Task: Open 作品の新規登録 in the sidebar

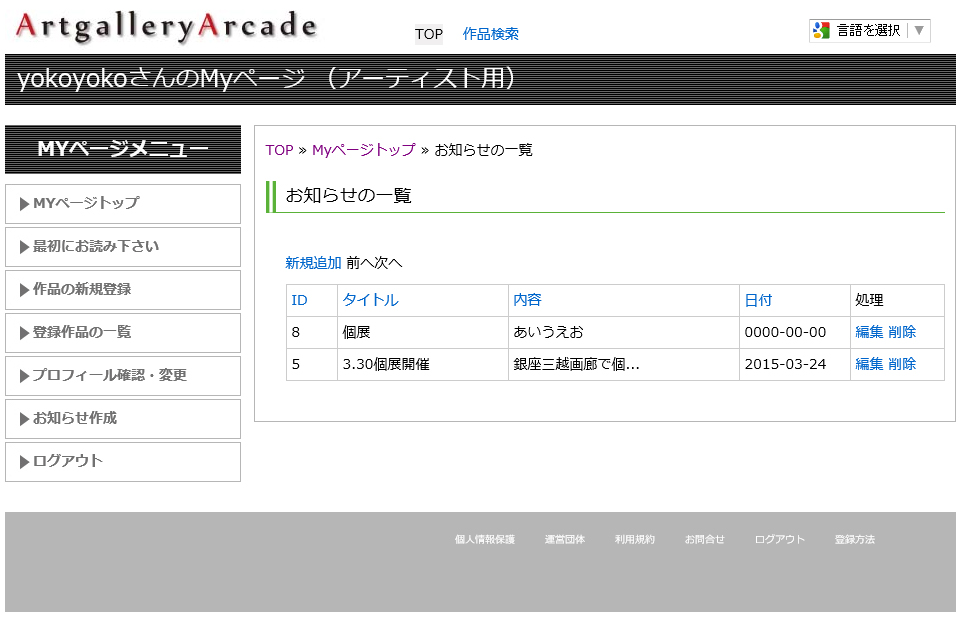Action: click(123, 289)
